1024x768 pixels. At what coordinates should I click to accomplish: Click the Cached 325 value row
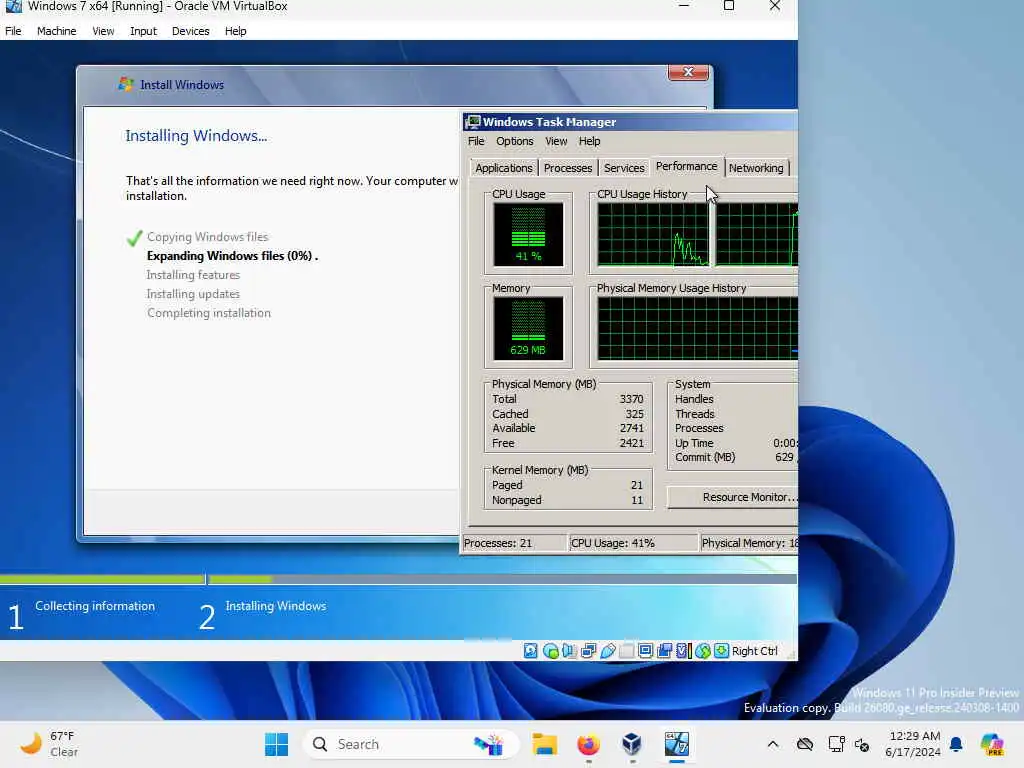568,414
